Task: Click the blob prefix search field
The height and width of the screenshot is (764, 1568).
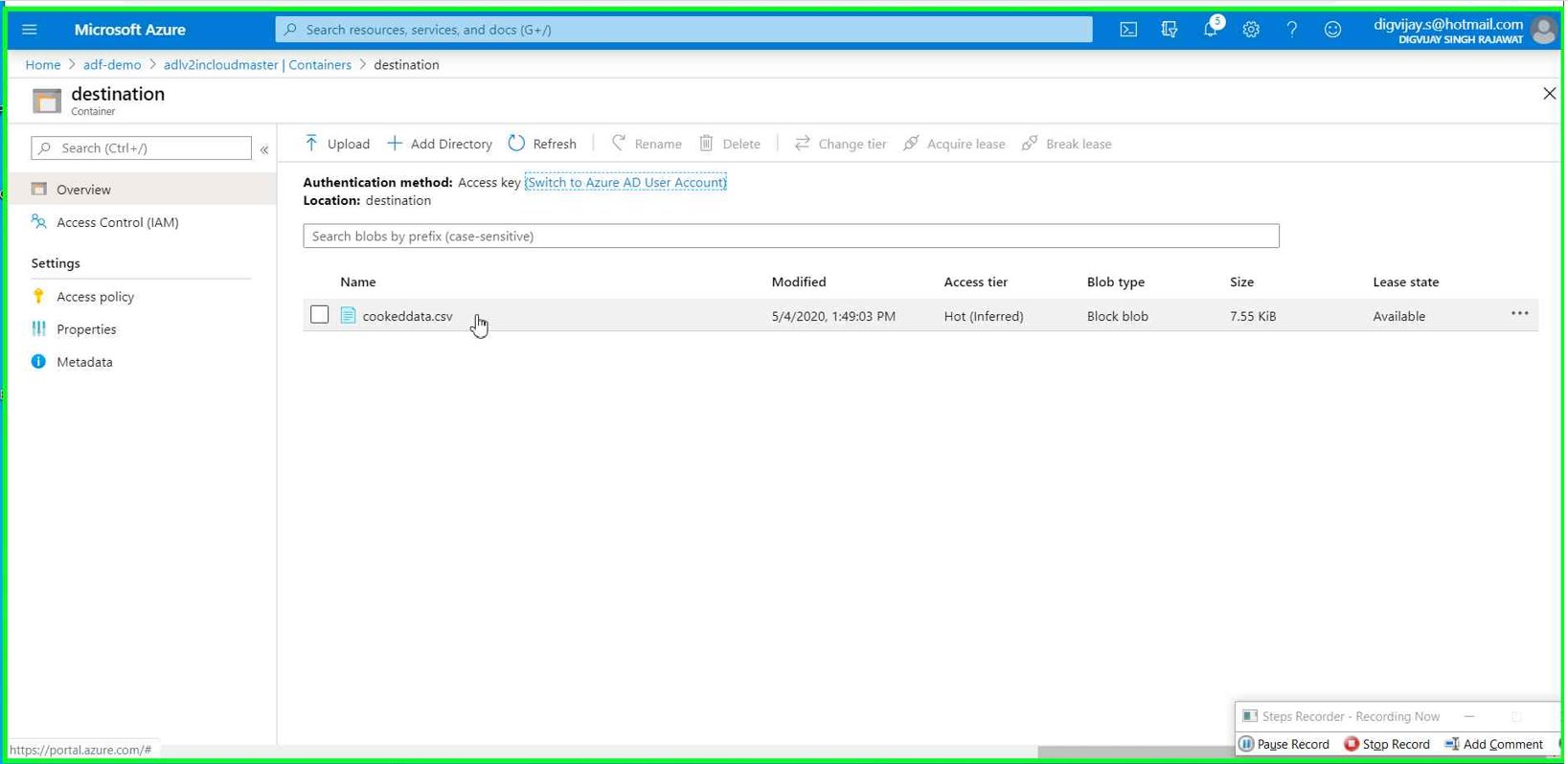Action: tap(791, 236)
